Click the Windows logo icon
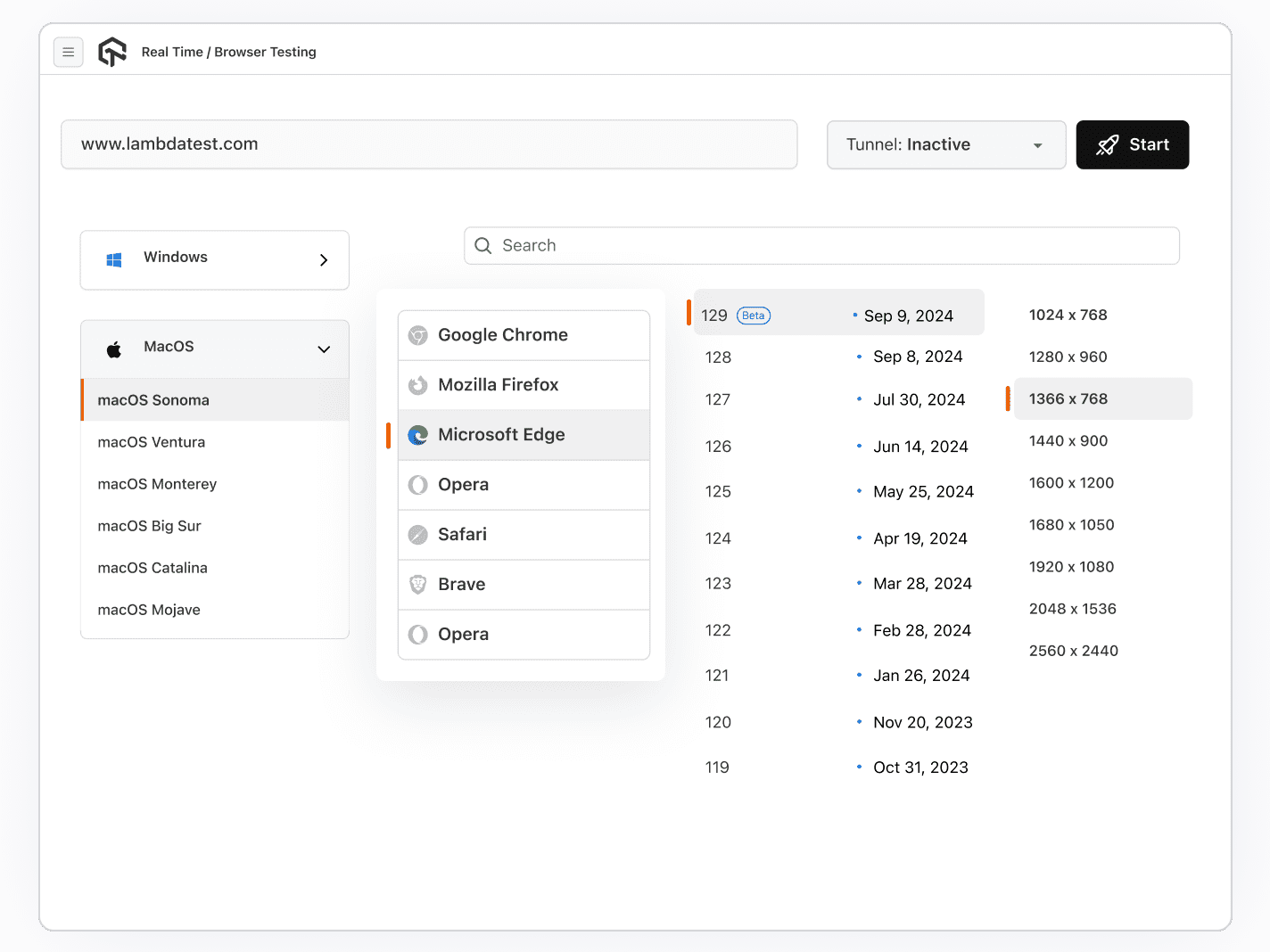The height and width of the screenshot is (952, 1270). pyautogui.click(x=114, y=259)
